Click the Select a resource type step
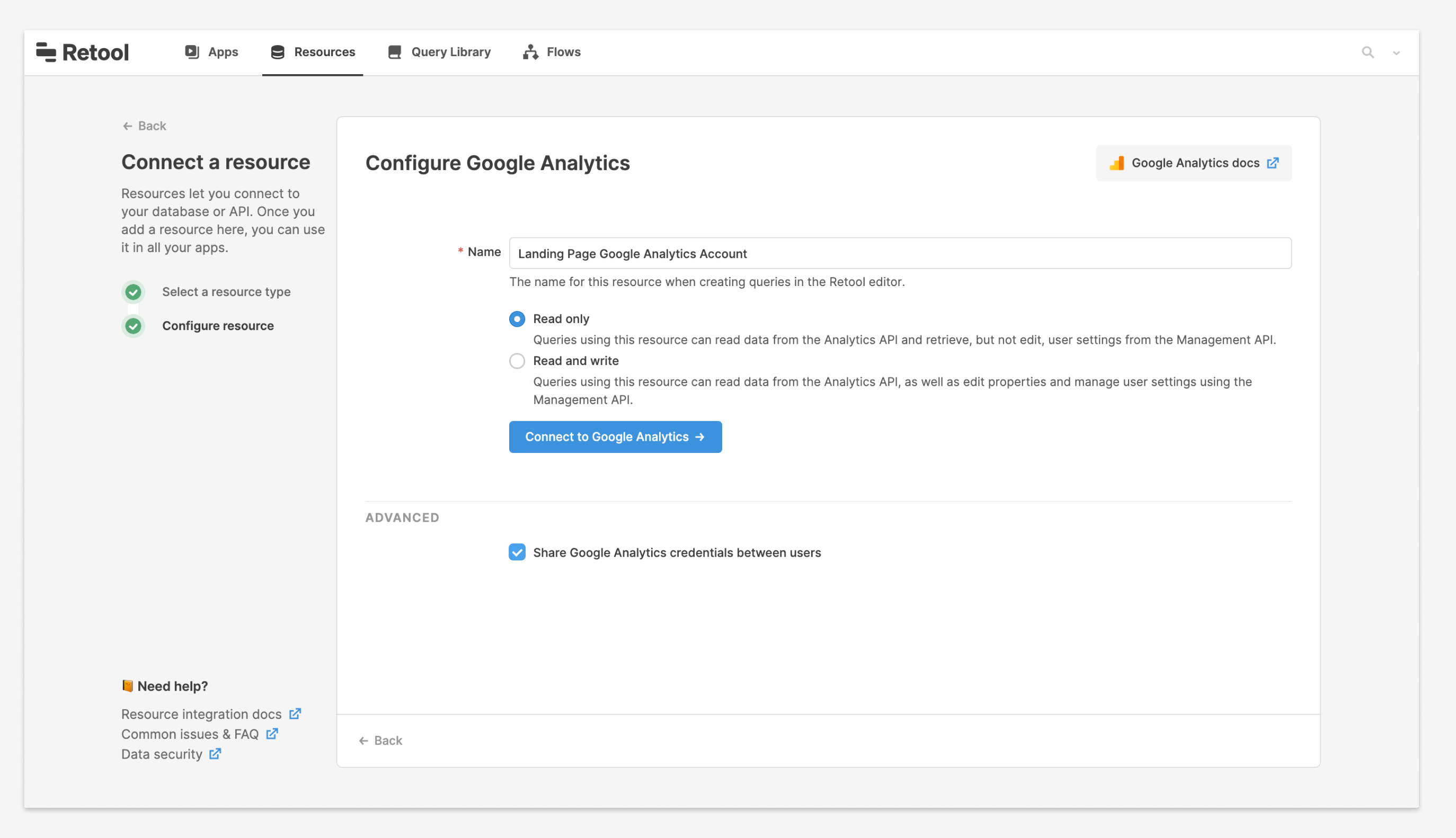This screenshot has height=838, width=1456. coord(226,292)
